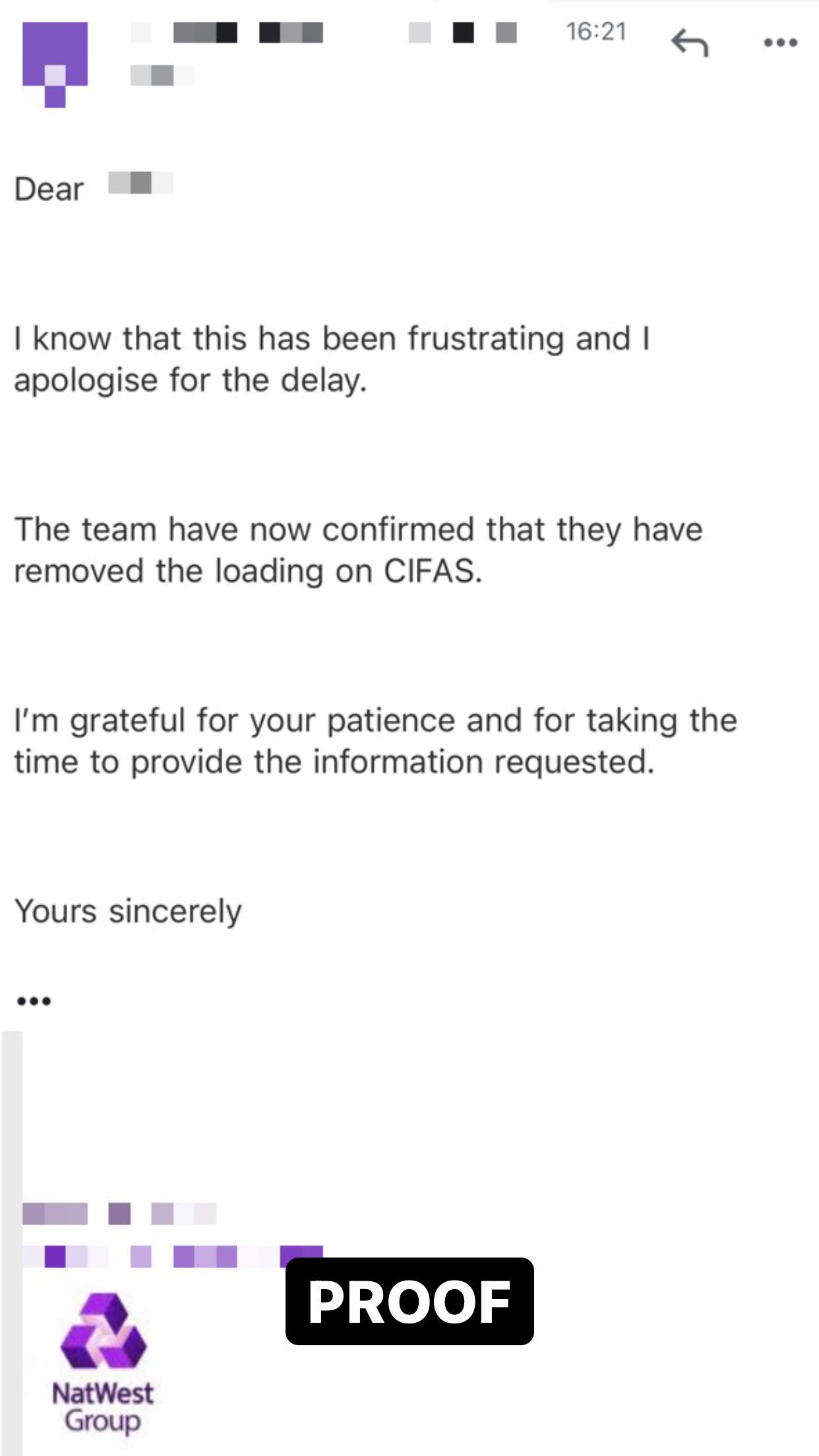Tap the "NatWest Group" text under logo
This screenshot has height=1456, width=819.
point(103,1407)
